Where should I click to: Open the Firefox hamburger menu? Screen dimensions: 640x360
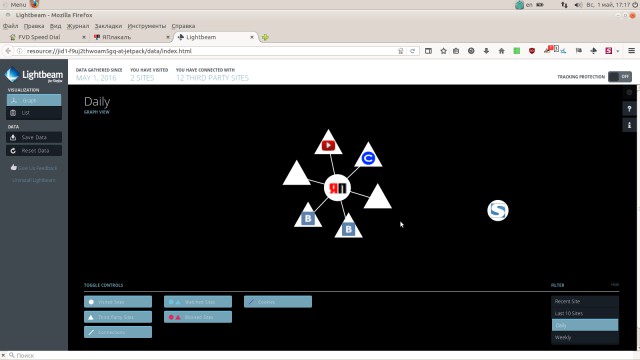point(631,51)
